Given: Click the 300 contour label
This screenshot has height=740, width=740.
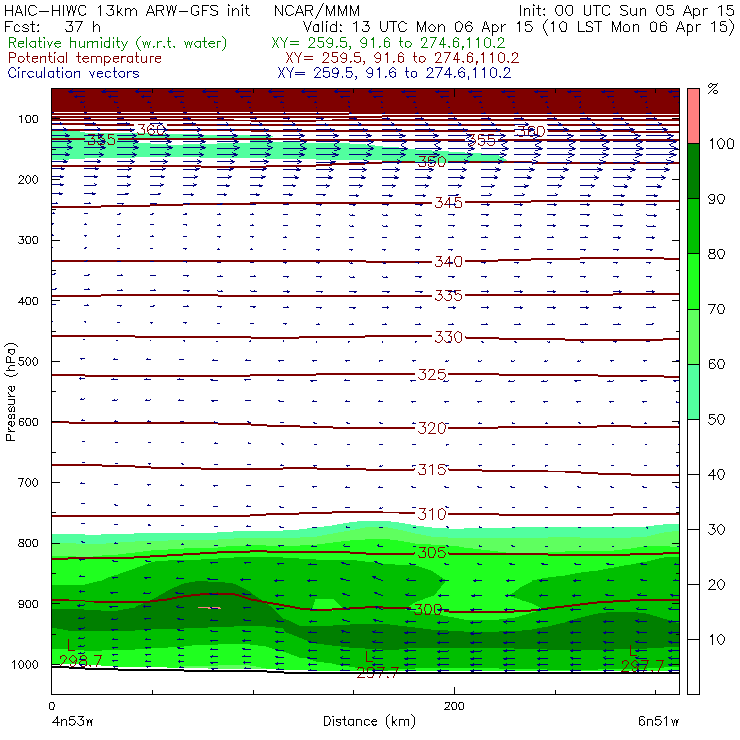Looking at the screenshot, I should [x=428, y=610].
